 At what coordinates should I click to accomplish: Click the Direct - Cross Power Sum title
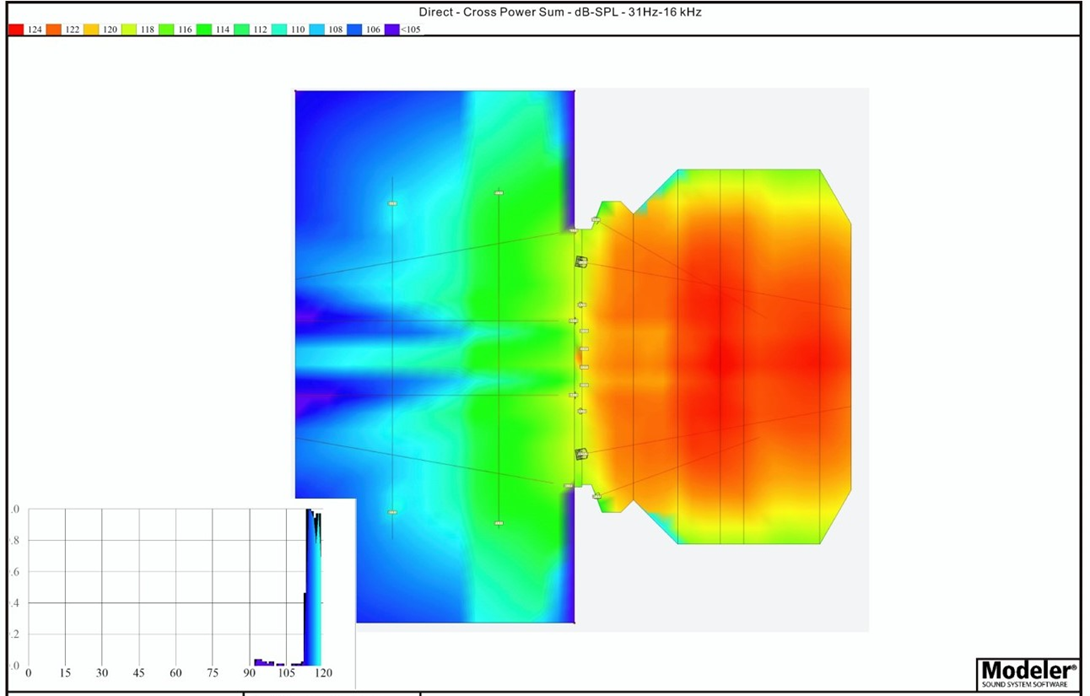(x=545, y=12)
